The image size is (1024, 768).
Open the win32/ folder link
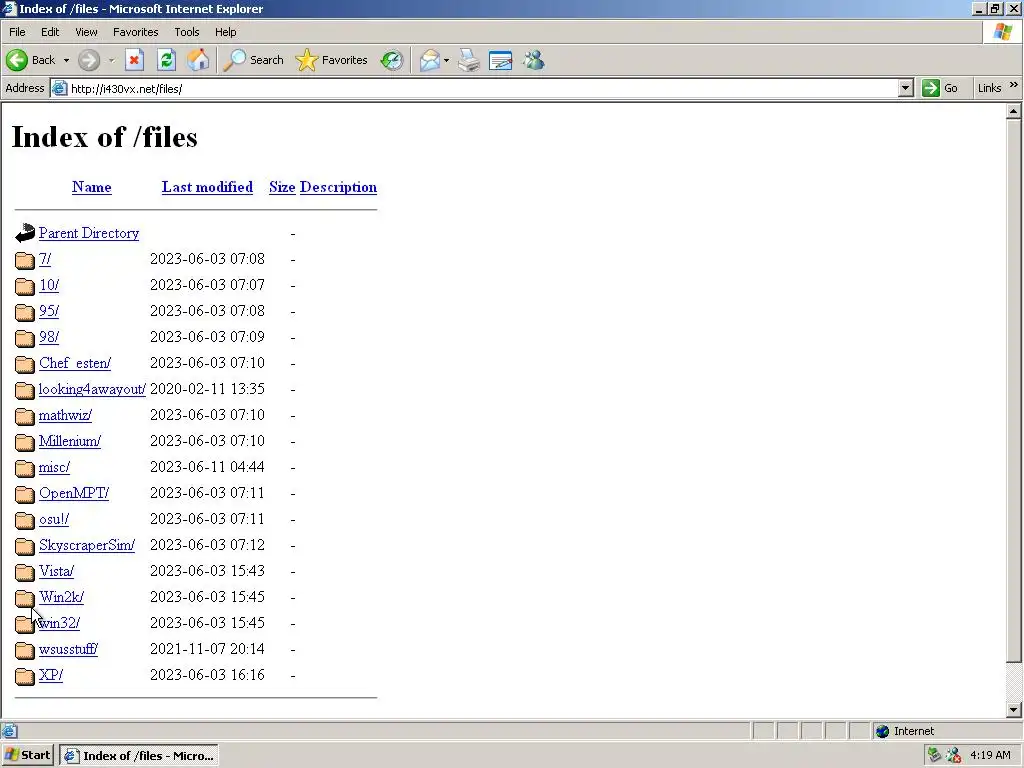(x=59, y=623)
